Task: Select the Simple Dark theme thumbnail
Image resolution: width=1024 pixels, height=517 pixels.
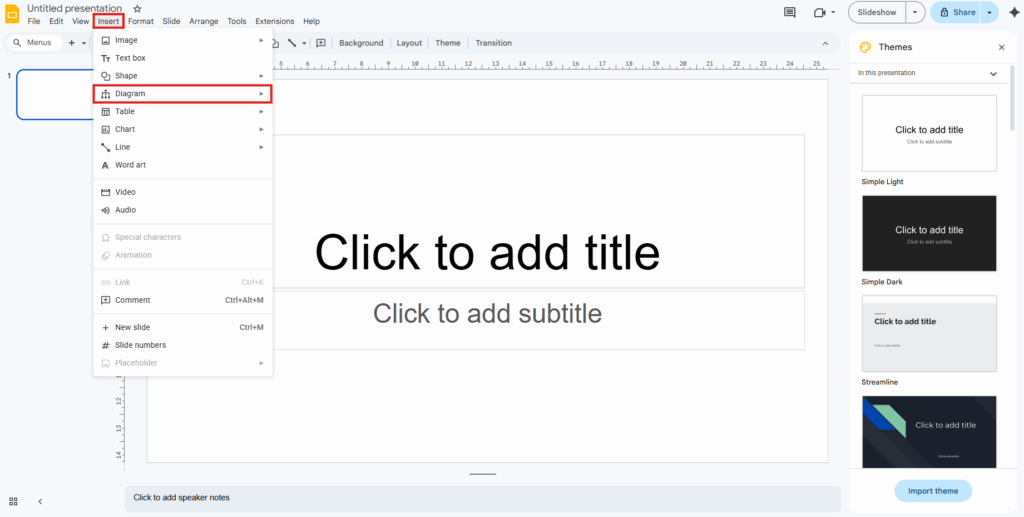Action: tap(929, 233)
